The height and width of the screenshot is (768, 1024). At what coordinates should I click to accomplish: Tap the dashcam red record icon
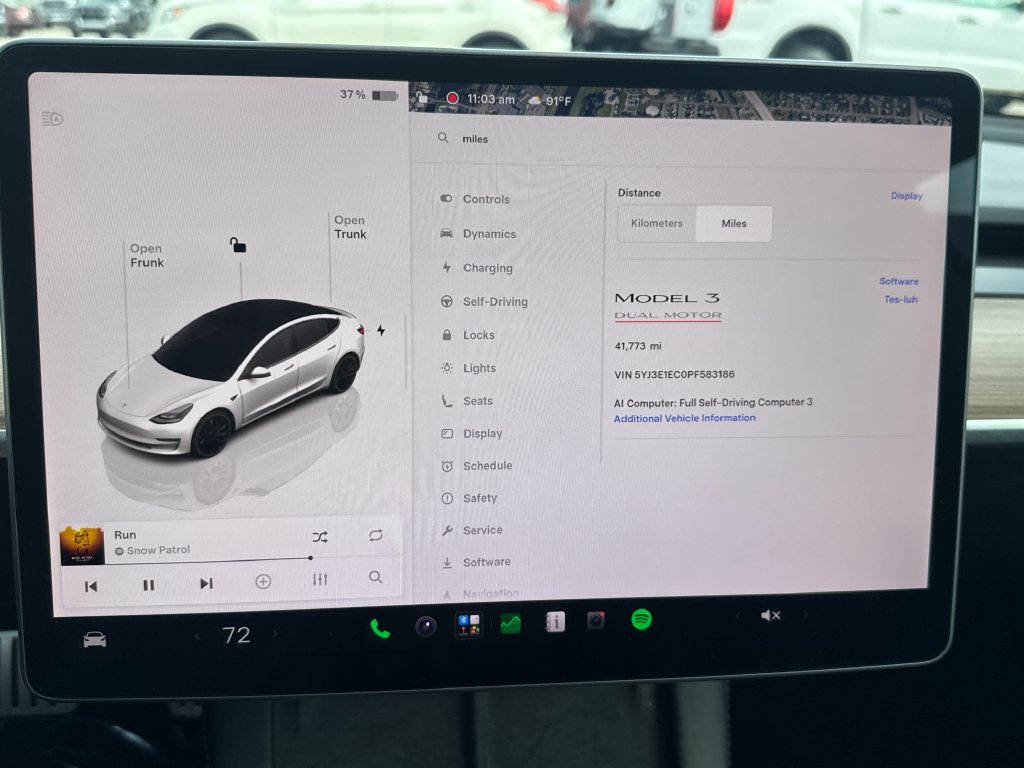point(452,99)
